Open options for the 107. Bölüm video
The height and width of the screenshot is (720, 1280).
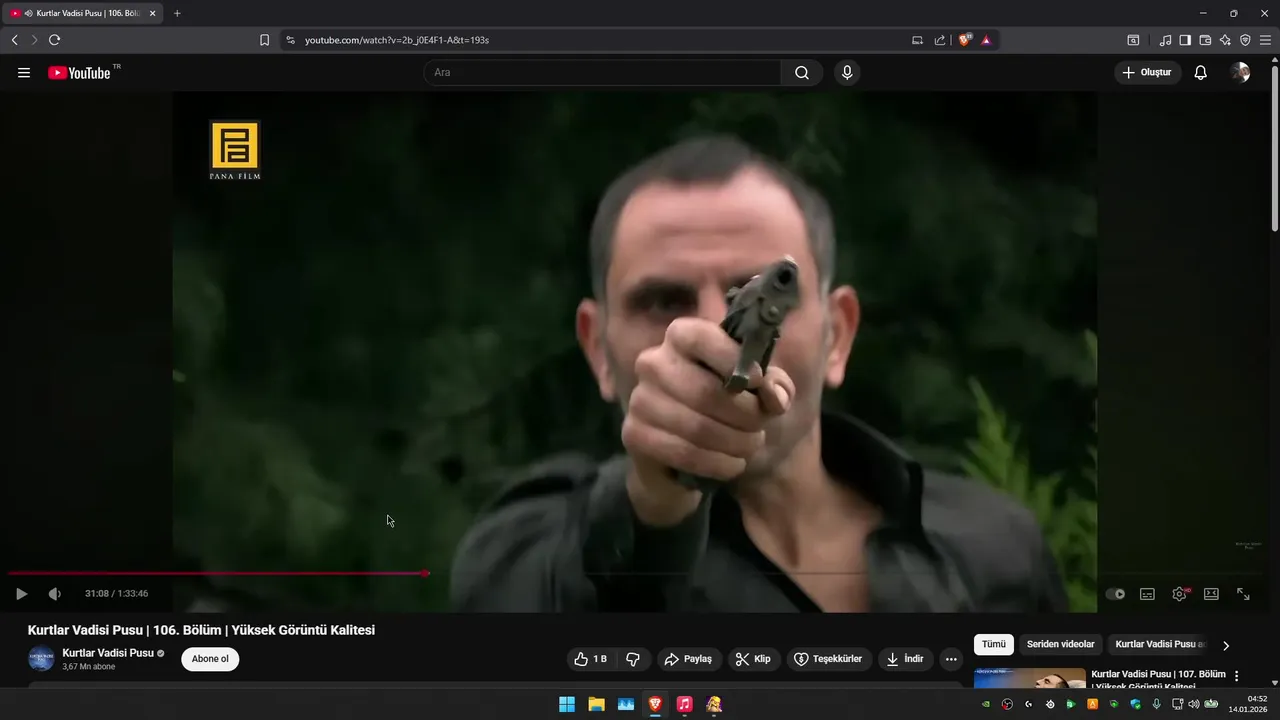(x=1237, y=677)
